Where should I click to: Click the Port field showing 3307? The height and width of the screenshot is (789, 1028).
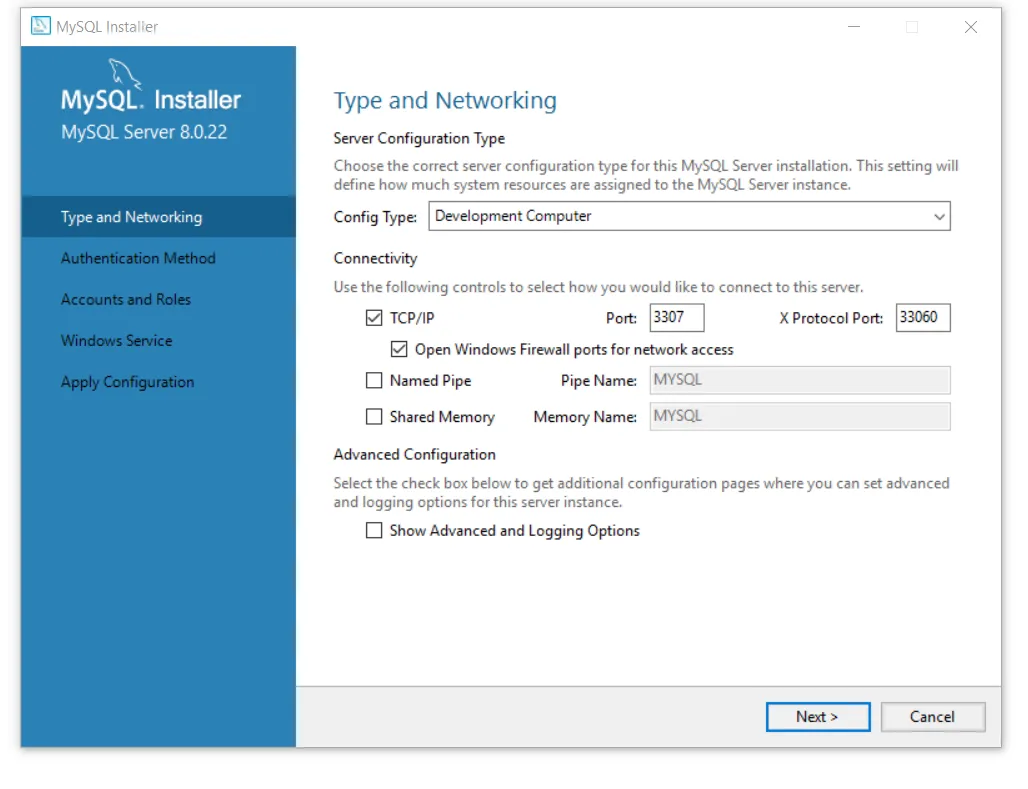tap(677, 317)
